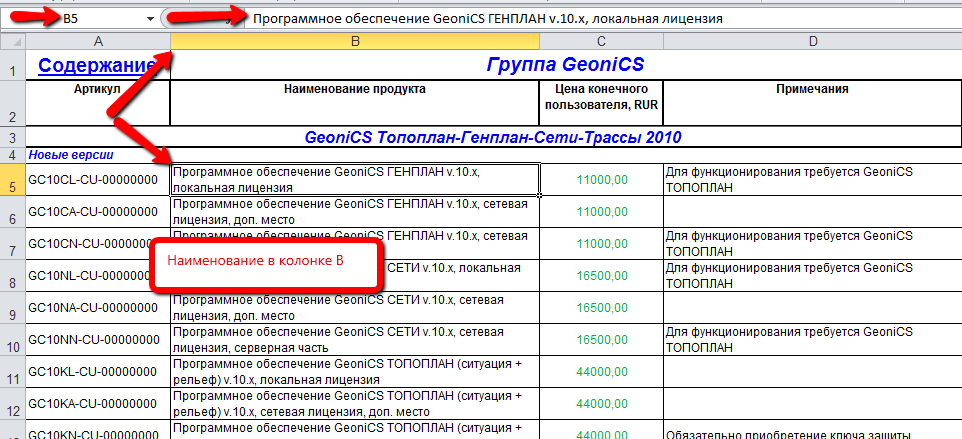Select the Цена конечного пользователя, RUR cell
The height and width of the screenshot is (439, 962).
601,103
